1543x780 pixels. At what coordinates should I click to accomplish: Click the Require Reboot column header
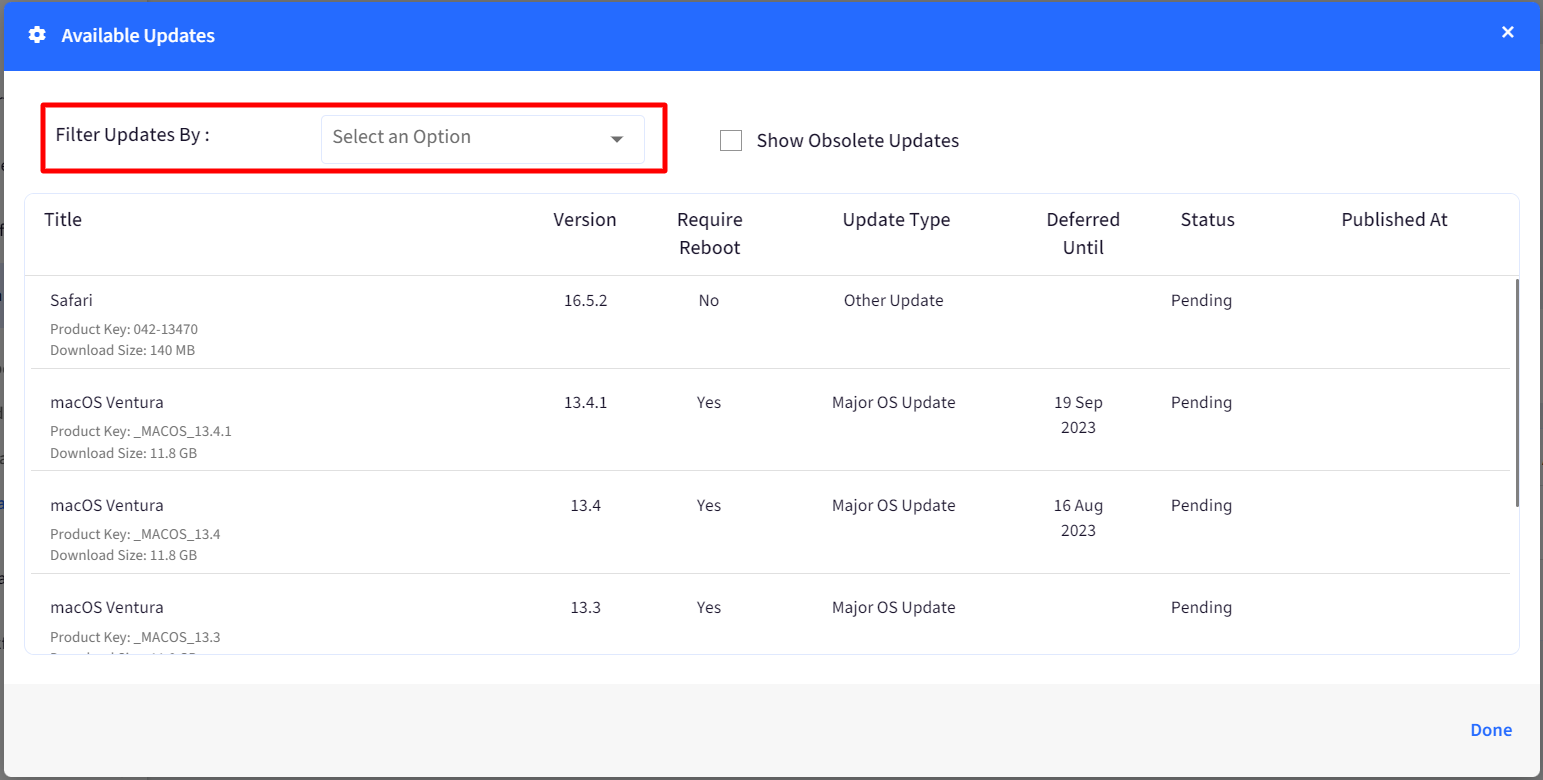[710, 234]
